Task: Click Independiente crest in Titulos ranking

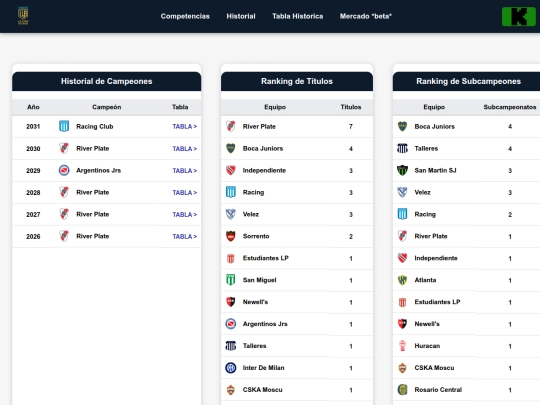Action: pos(231,170)
